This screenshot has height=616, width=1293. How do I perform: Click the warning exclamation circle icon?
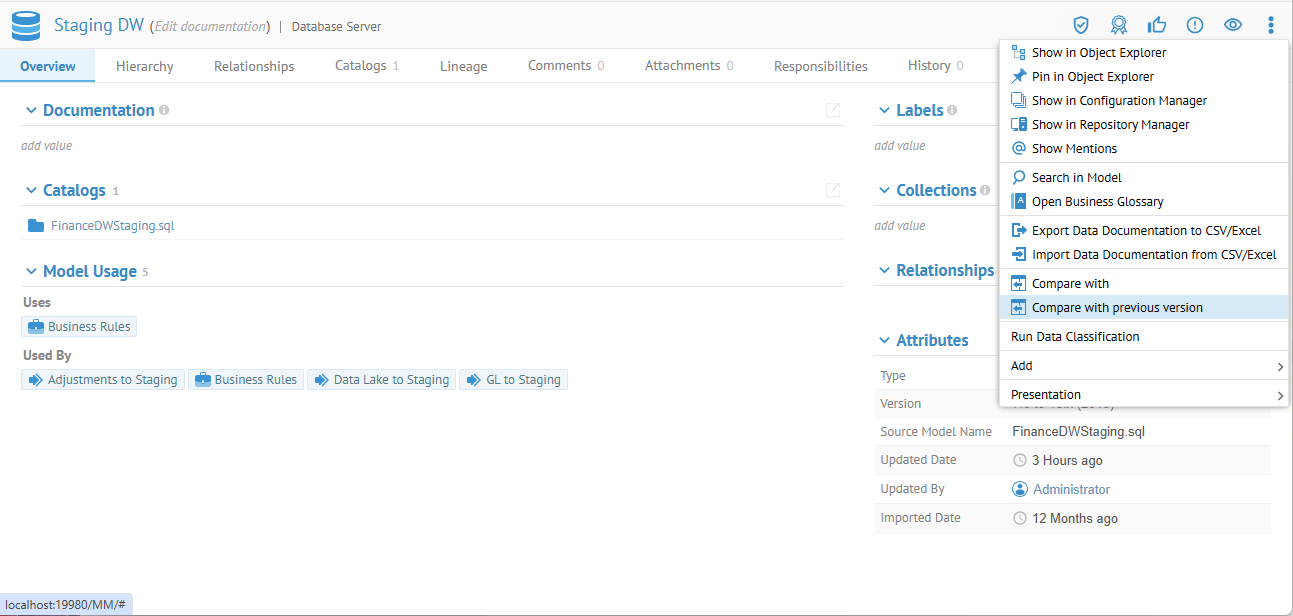tap(1195, 25)
